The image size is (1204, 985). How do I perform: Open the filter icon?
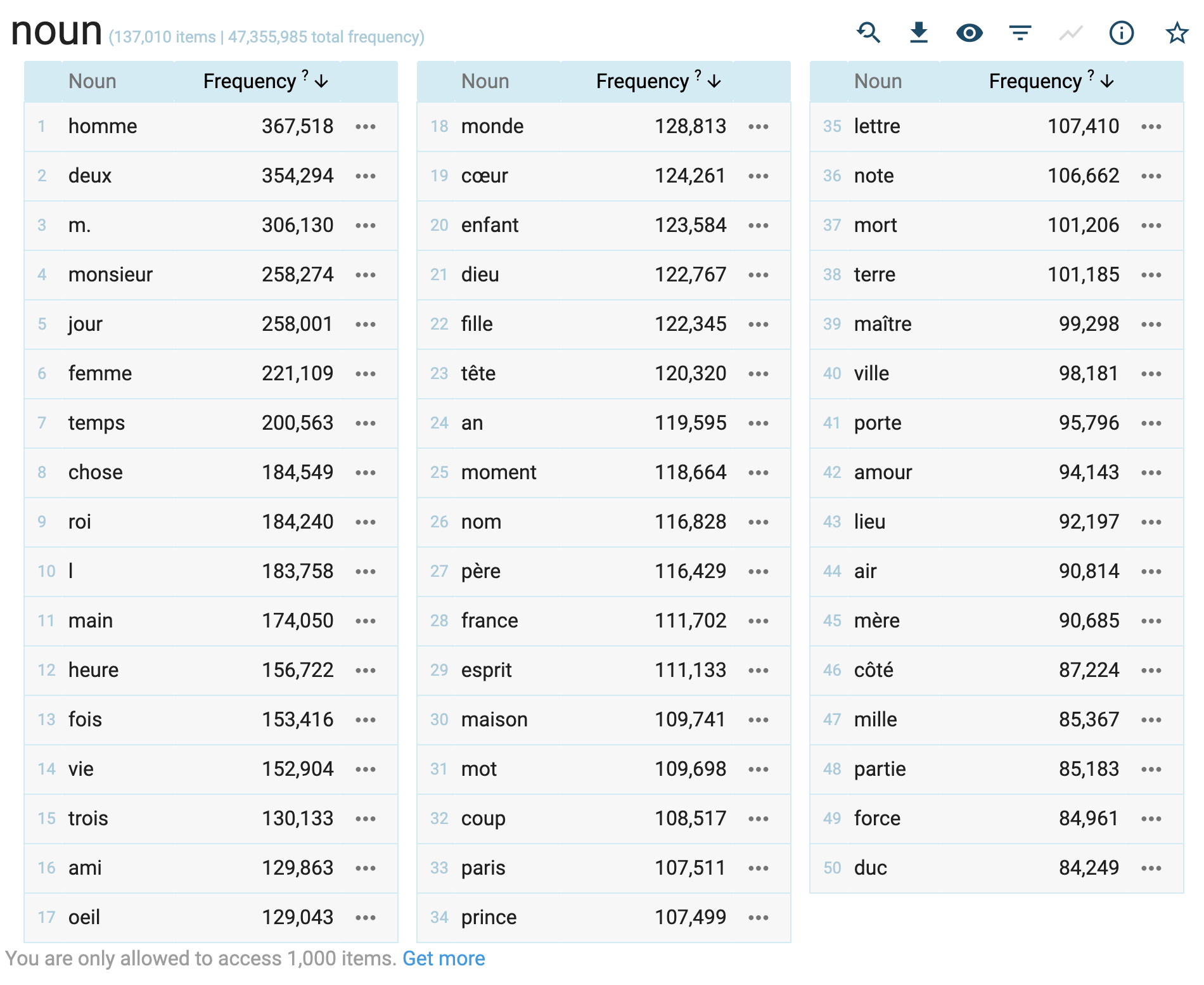(1020, 32)
